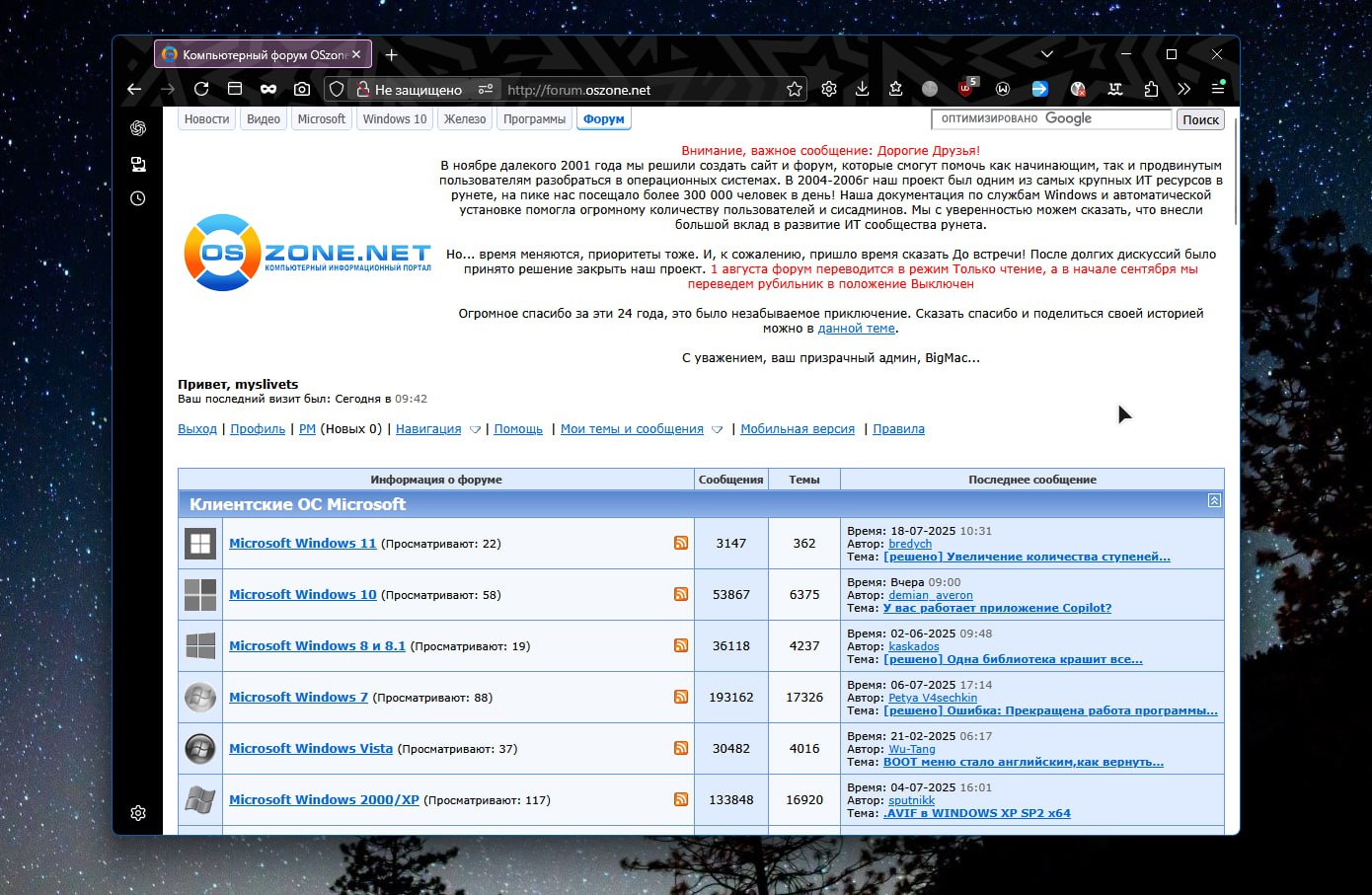Screen dimensions: 1372x895
Task: Switch to the Новости site tab
Action: point(206,119)
